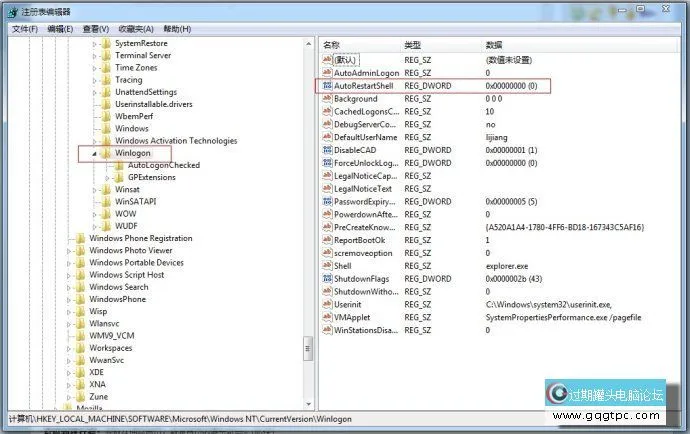
Task: Expand the Tracing tree node
Action: point(94,81)
